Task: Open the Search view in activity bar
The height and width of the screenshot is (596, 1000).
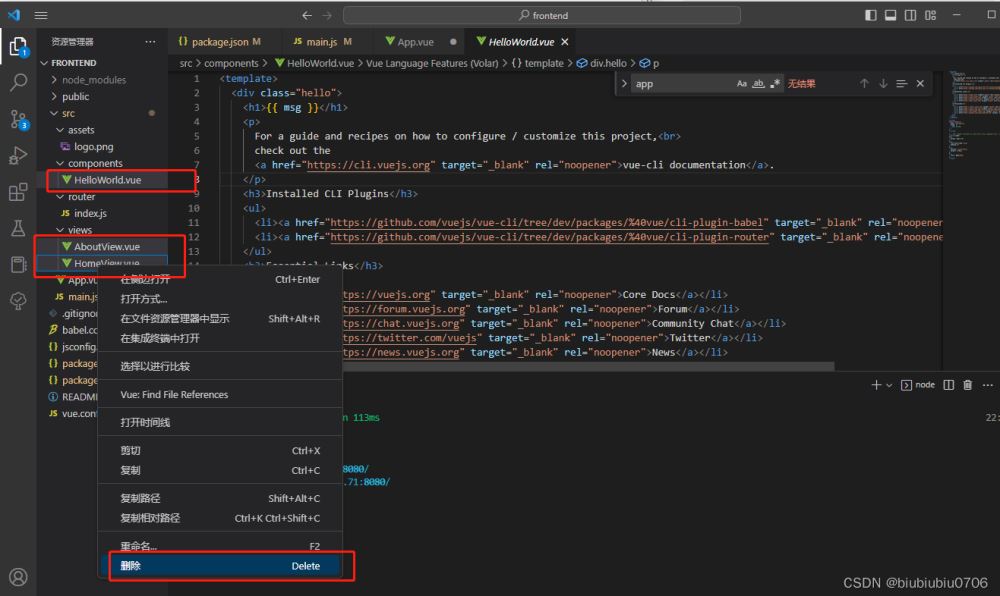Action: pyautogui.click(x=18, y=83)
